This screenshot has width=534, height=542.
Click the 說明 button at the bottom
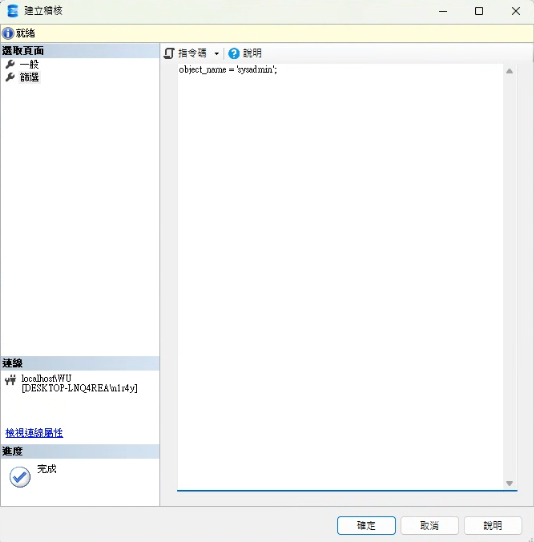[x=493, y=525]
